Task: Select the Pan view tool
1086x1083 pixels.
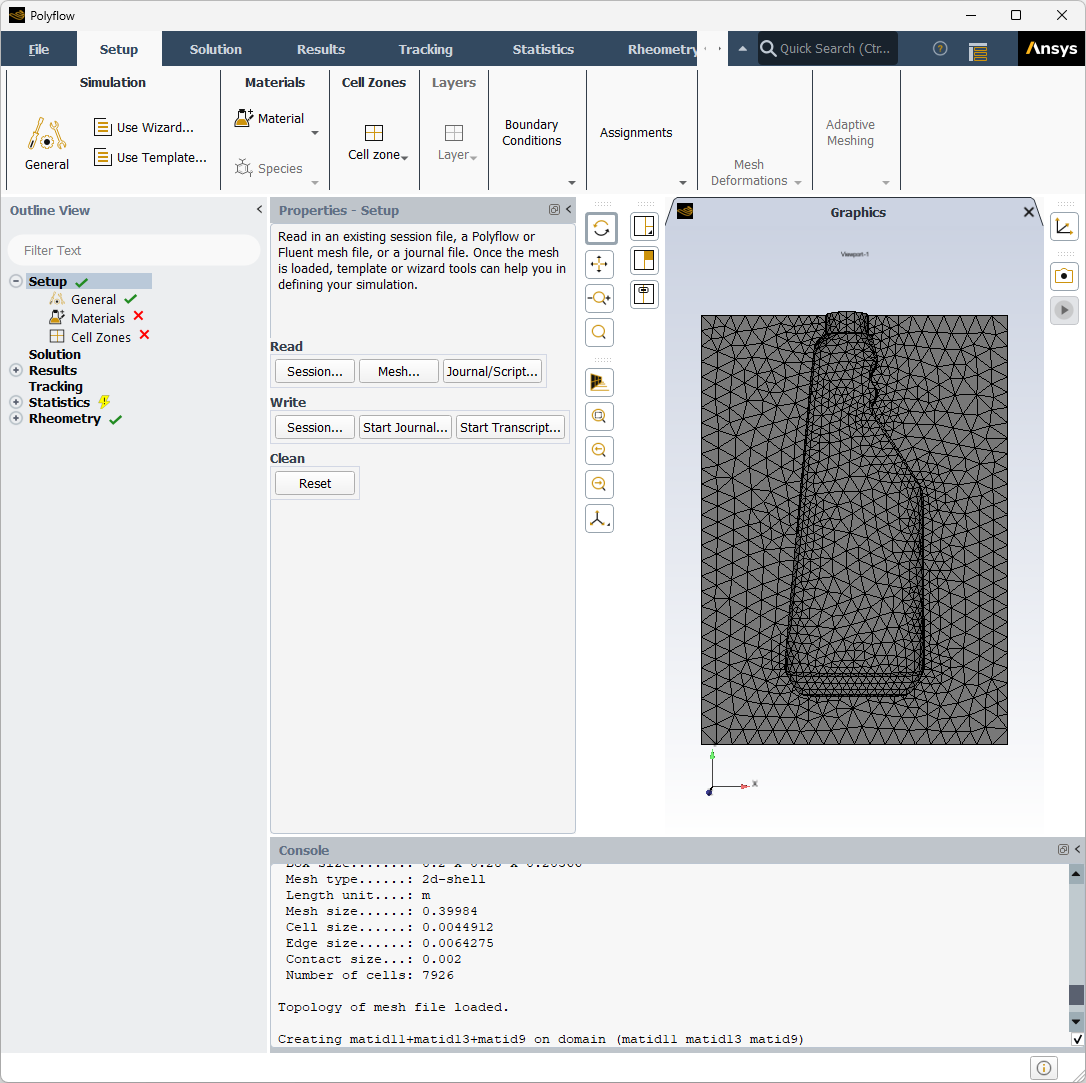Action: tap(600, 264)
